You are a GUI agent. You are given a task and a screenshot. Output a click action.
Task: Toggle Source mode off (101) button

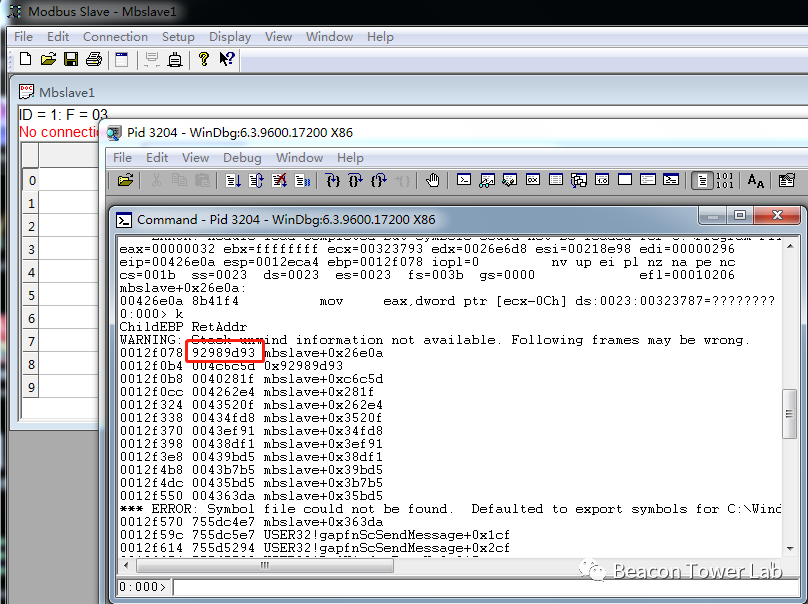(726, 180)
